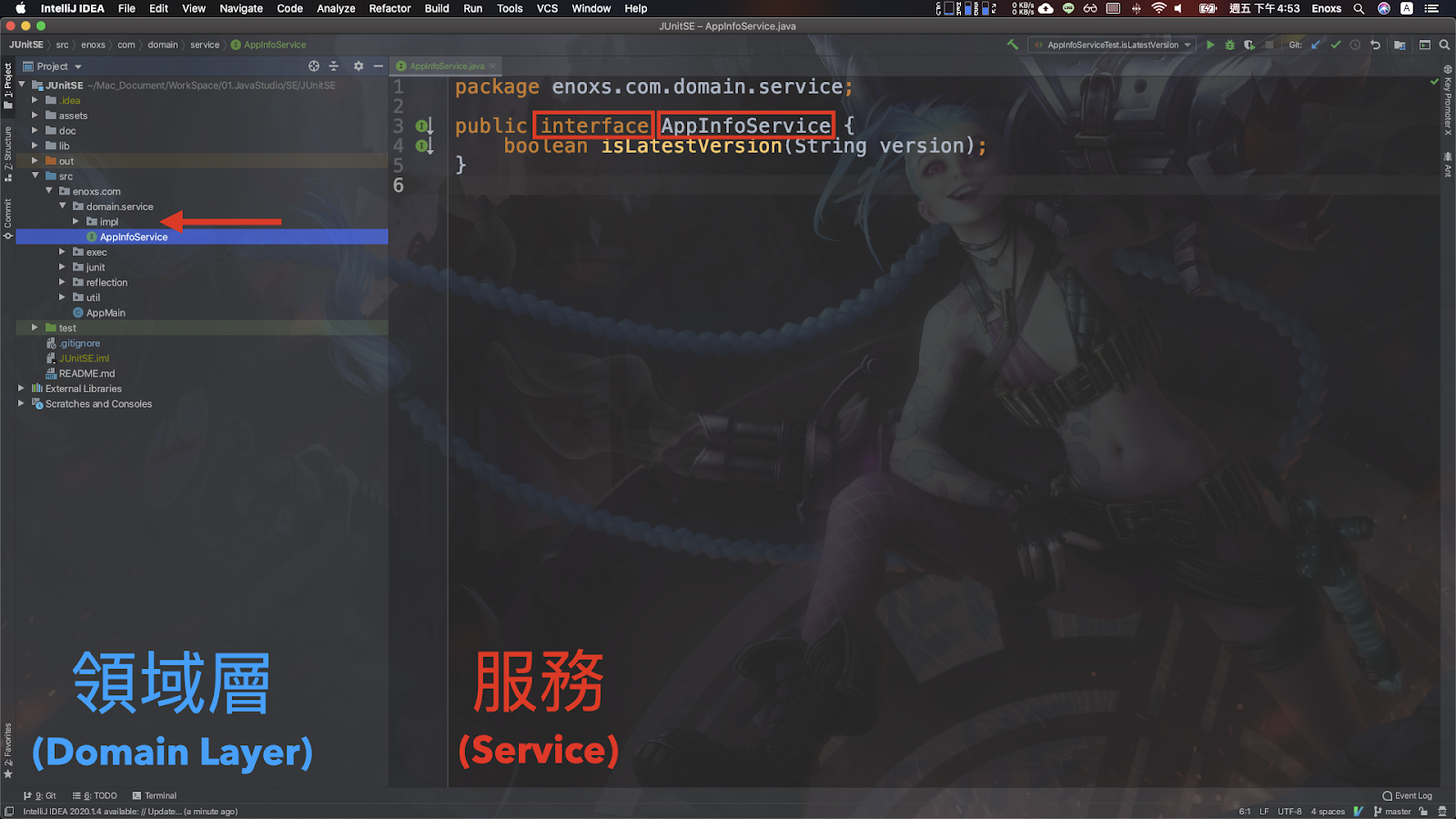The image size is (1456, 819).
Task: Expand External Libraries
Action: (x=22, y=389)
